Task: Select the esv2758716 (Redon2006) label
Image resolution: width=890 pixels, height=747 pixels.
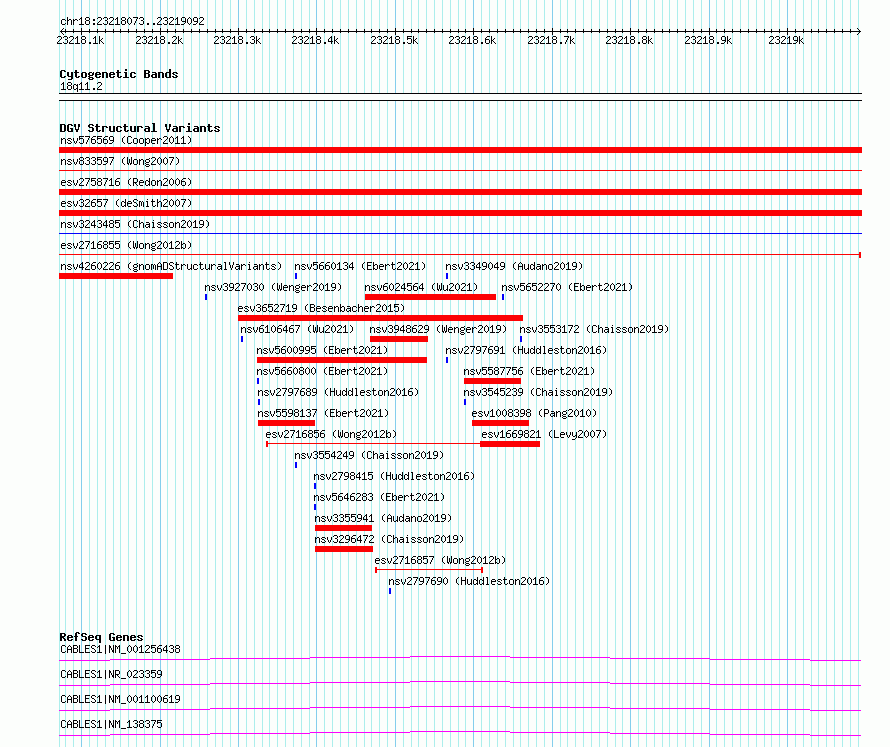Action: [x=126, y=182]
